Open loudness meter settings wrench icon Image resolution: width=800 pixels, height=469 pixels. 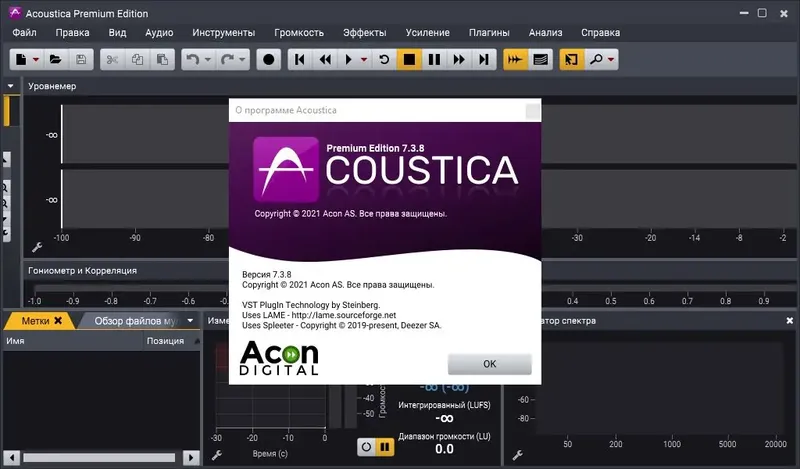[217, 455]
